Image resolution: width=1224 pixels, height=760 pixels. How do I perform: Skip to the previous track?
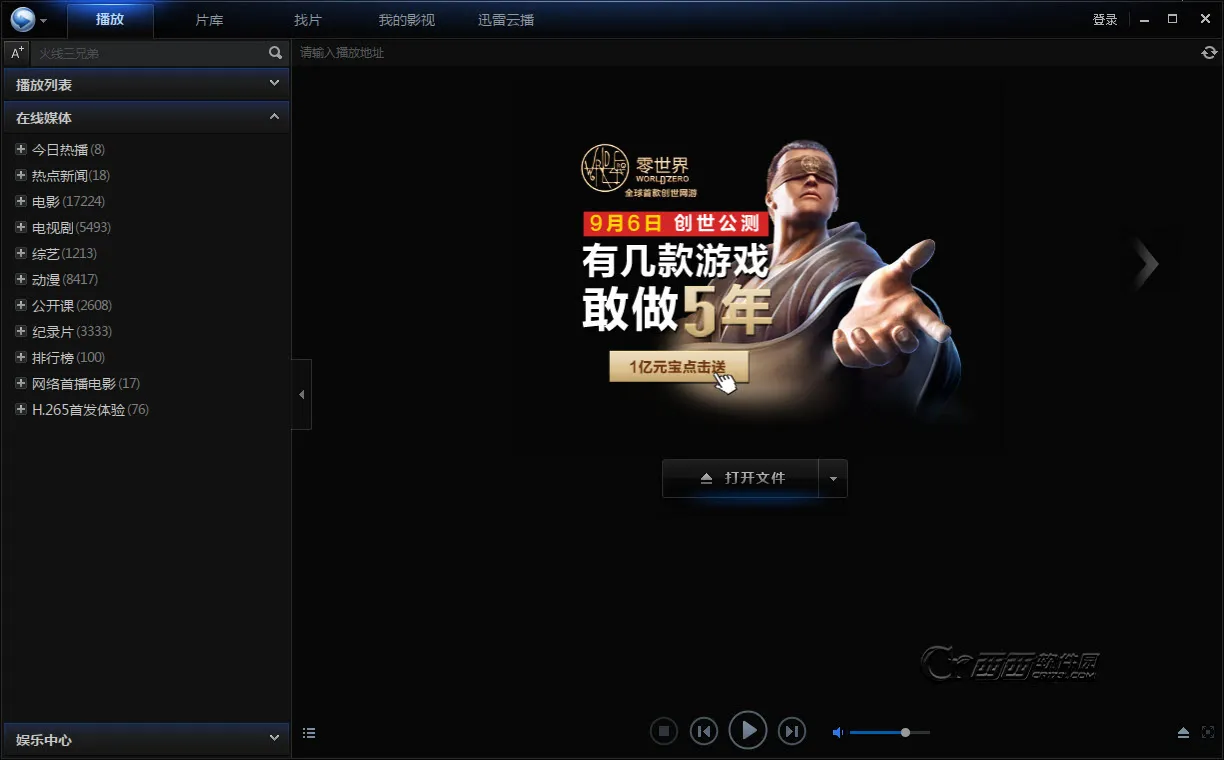[704, 732]
